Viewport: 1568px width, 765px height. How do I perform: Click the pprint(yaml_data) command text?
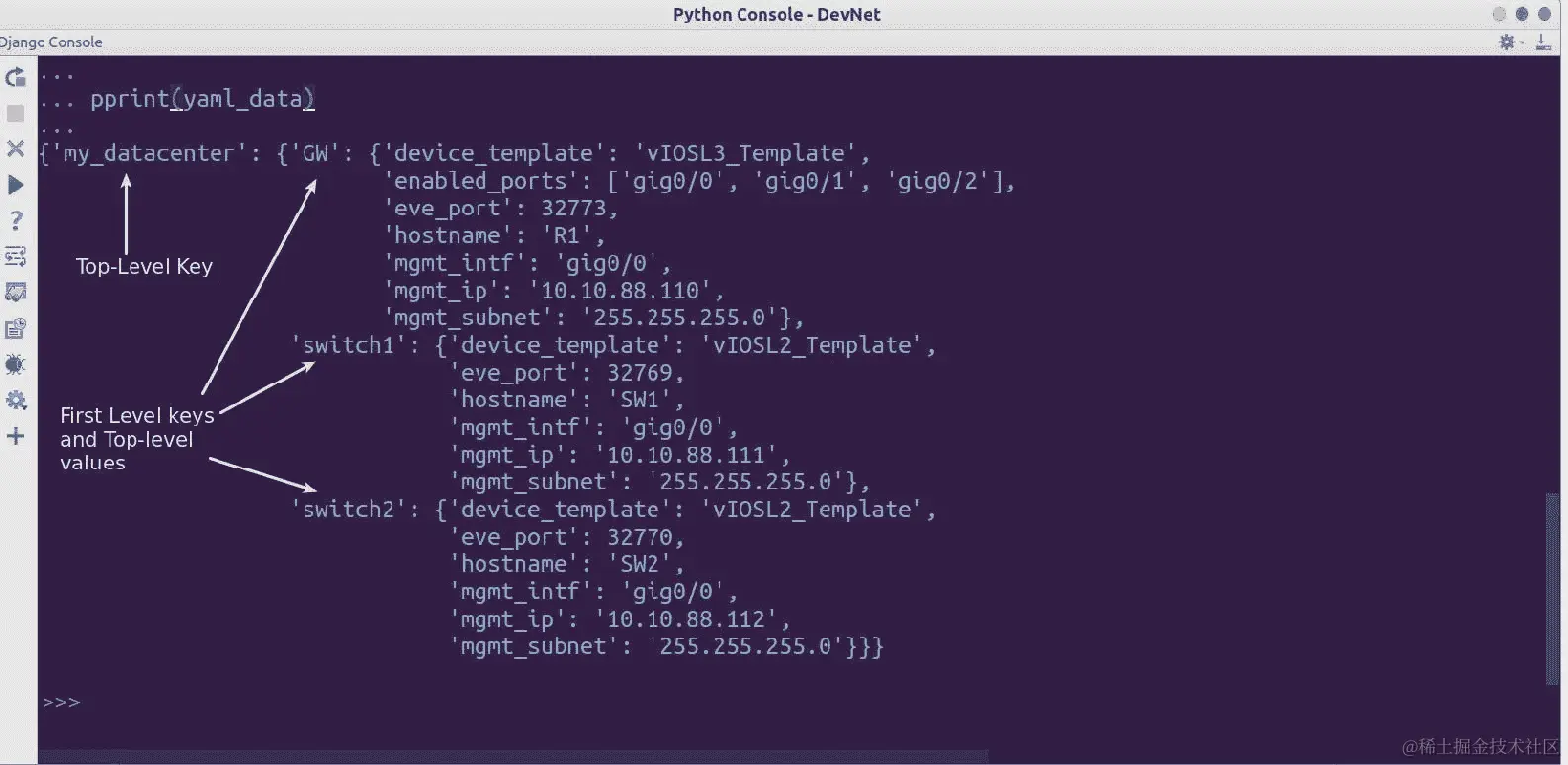(203, 99)
